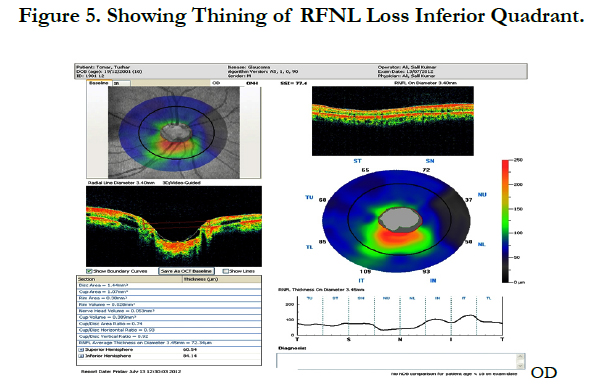Image resolution: width=596 pixels, height=391 pixels.
Task: Click the sector value 37 on the map
Action: click(469, 200)
